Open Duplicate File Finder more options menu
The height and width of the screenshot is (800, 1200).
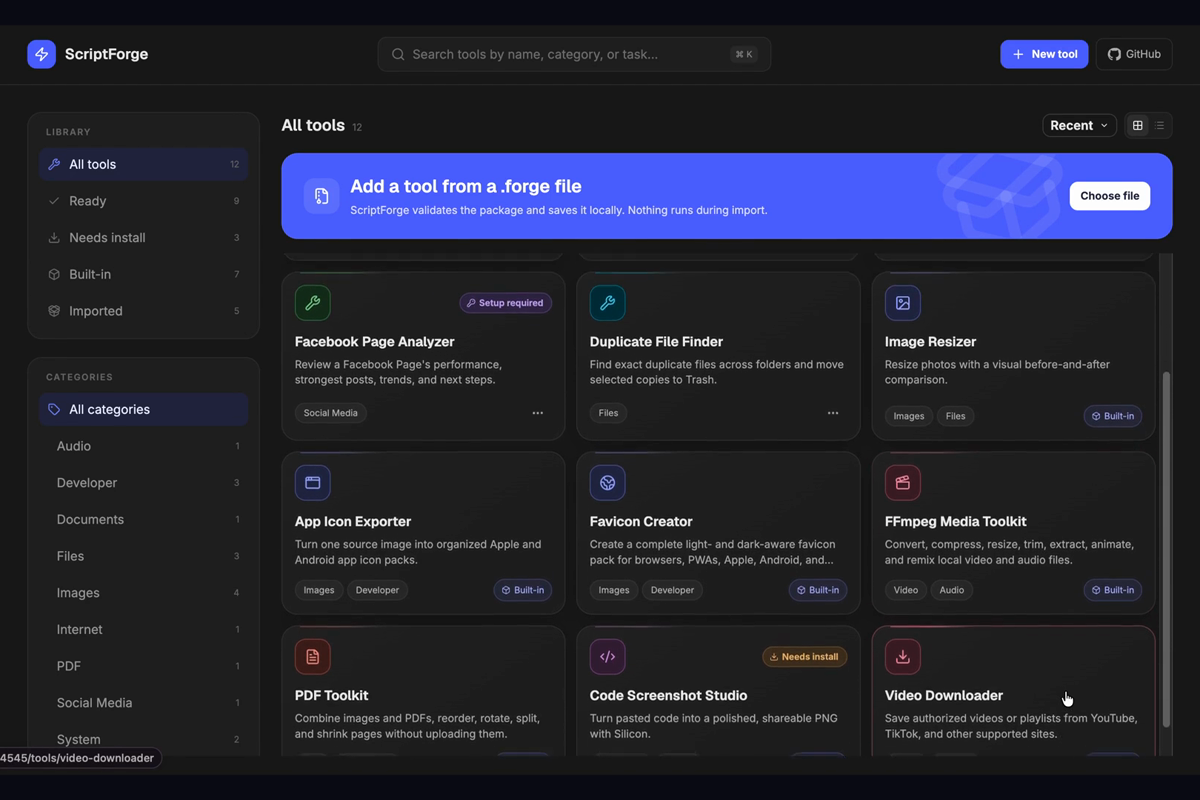pyautogui.click(x=833, y=413)
